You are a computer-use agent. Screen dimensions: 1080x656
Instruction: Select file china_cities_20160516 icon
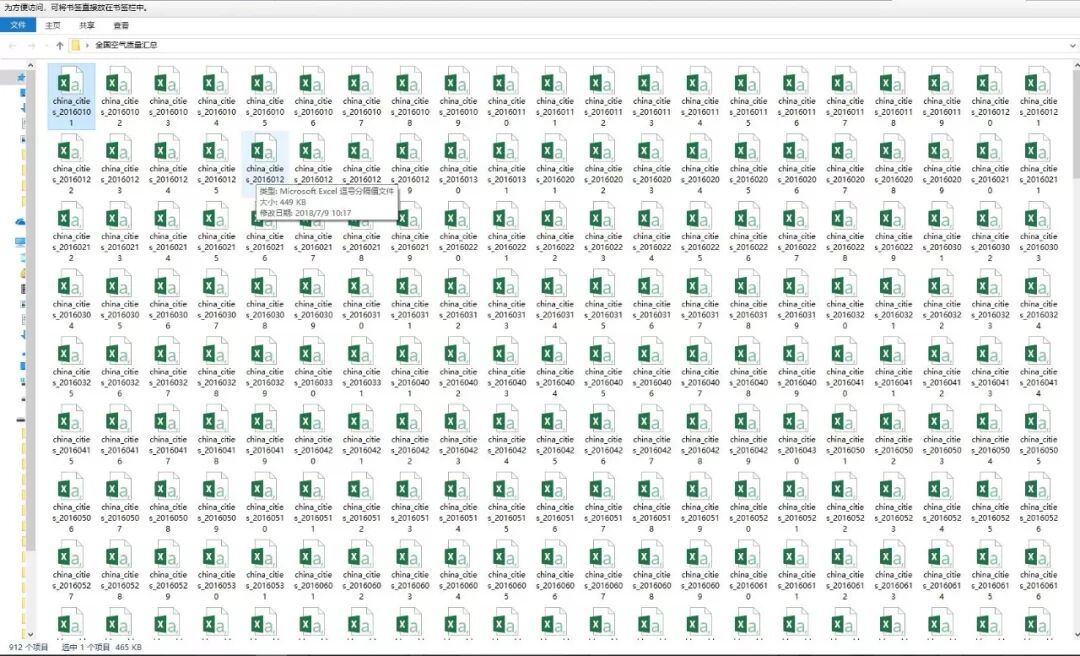554,487
